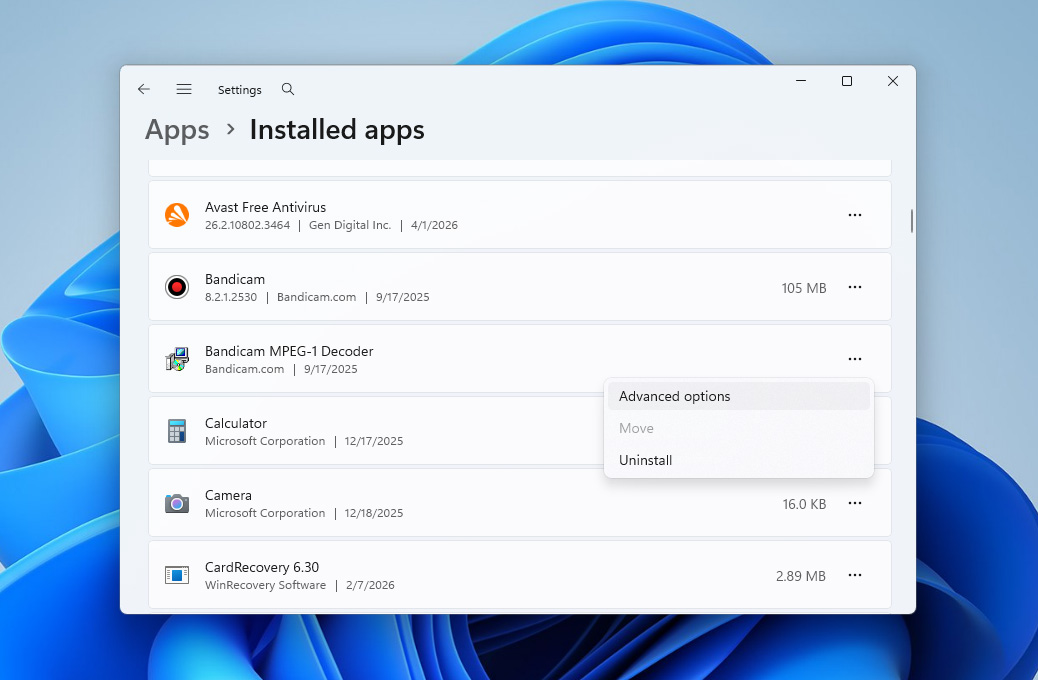Navigate to Apps in the breadcrumb
The image size is (1038, 680).
pyautogui.click(x=177, y=130)
